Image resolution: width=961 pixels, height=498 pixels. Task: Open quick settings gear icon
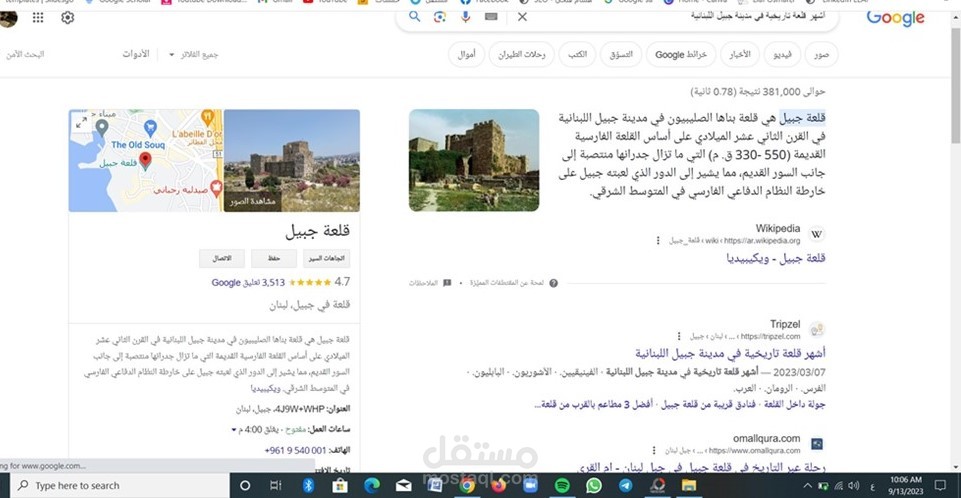tap(67, 18)
